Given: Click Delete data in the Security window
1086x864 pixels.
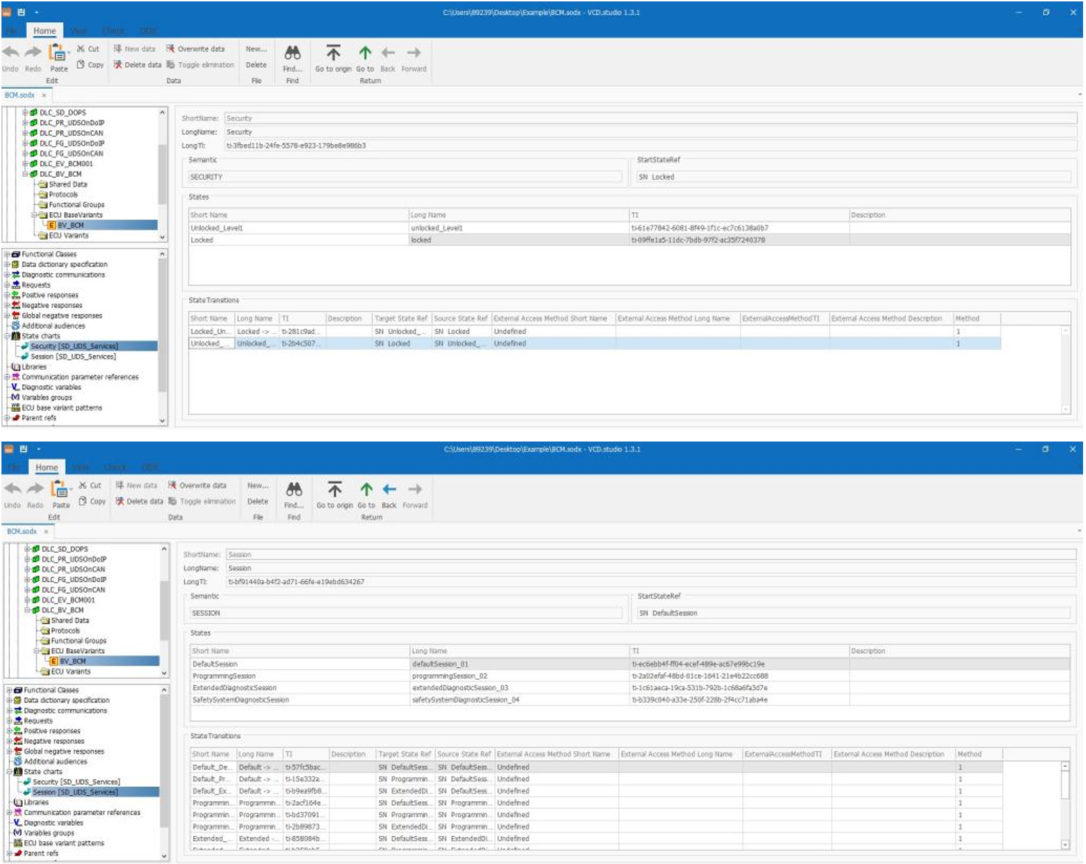Looking at the screenshot, I should tap(137, 64).
